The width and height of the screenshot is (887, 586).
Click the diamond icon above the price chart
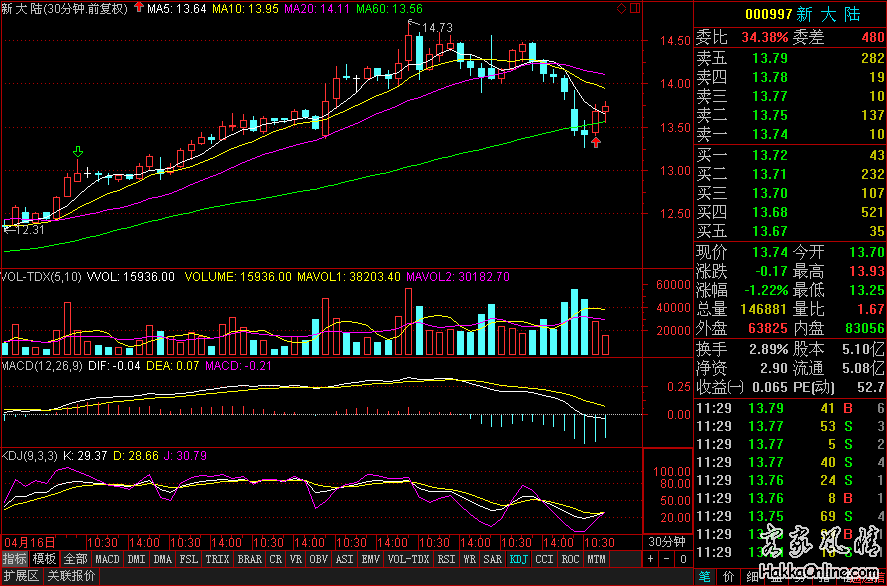click(x=621, y=8)
